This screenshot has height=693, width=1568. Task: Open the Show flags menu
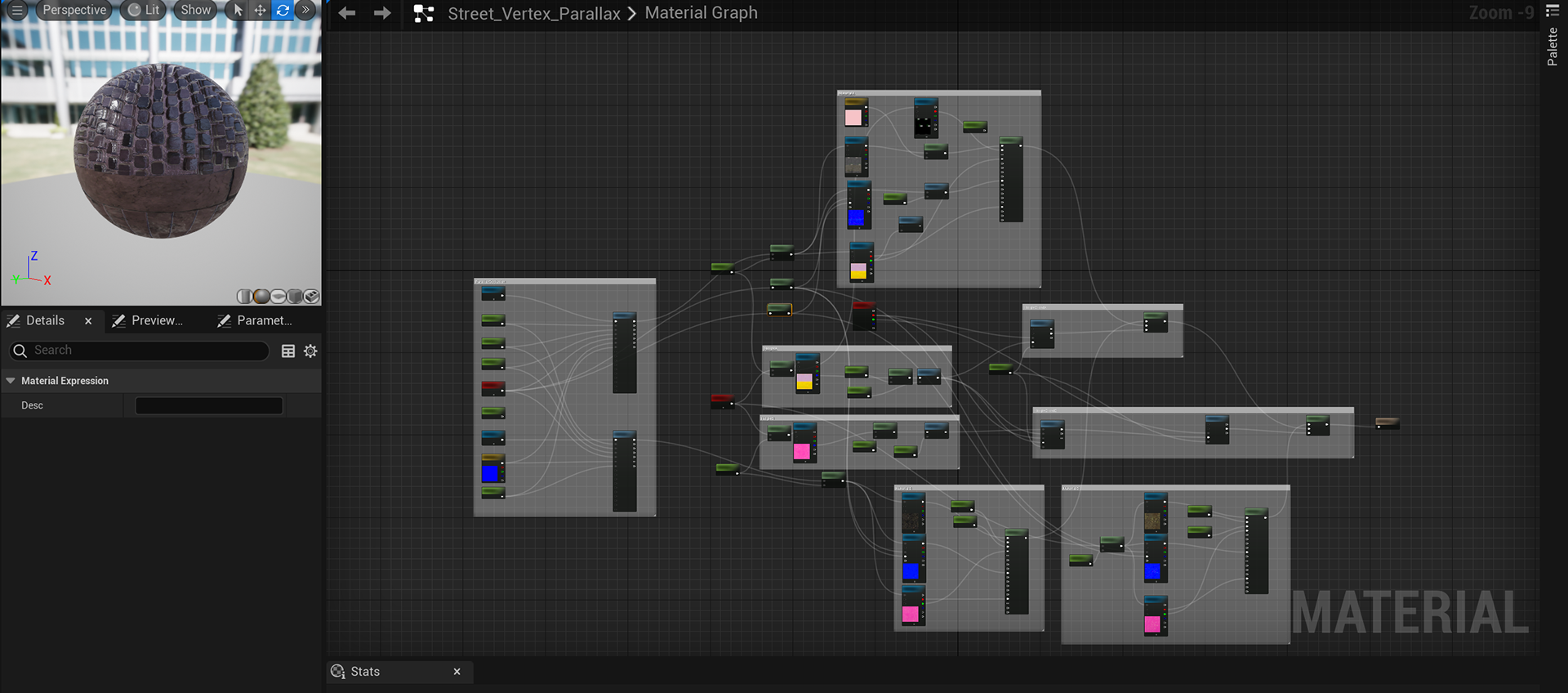click(195, 10)
